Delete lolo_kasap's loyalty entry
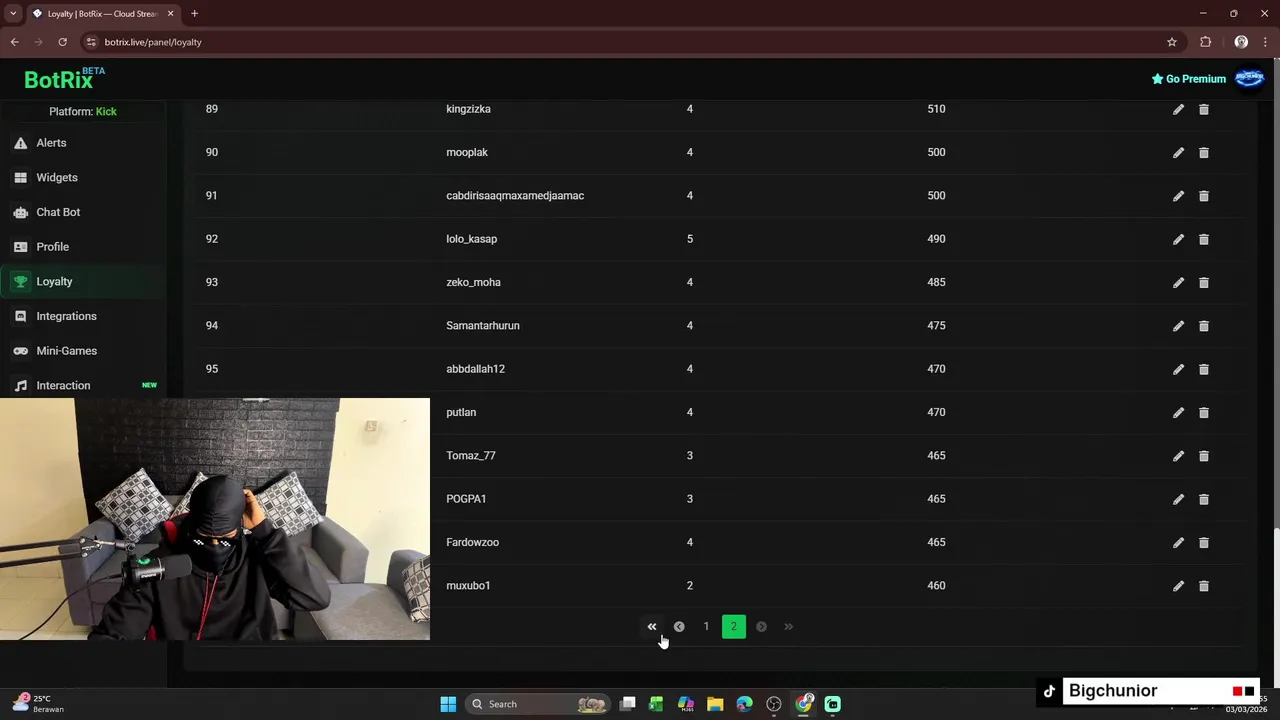The width and height of the screenshot is (1280, 720). tap(1204, 239)
